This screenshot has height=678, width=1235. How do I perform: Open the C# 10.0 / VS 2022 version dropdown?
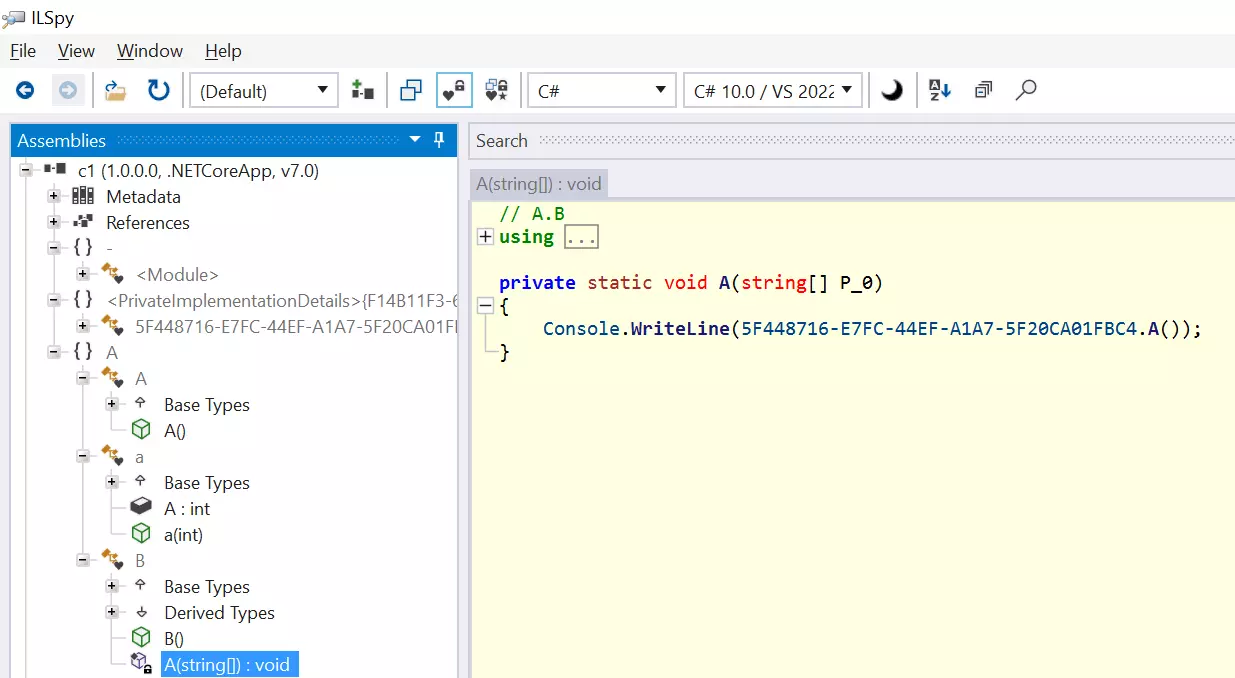tap(773, 91)
